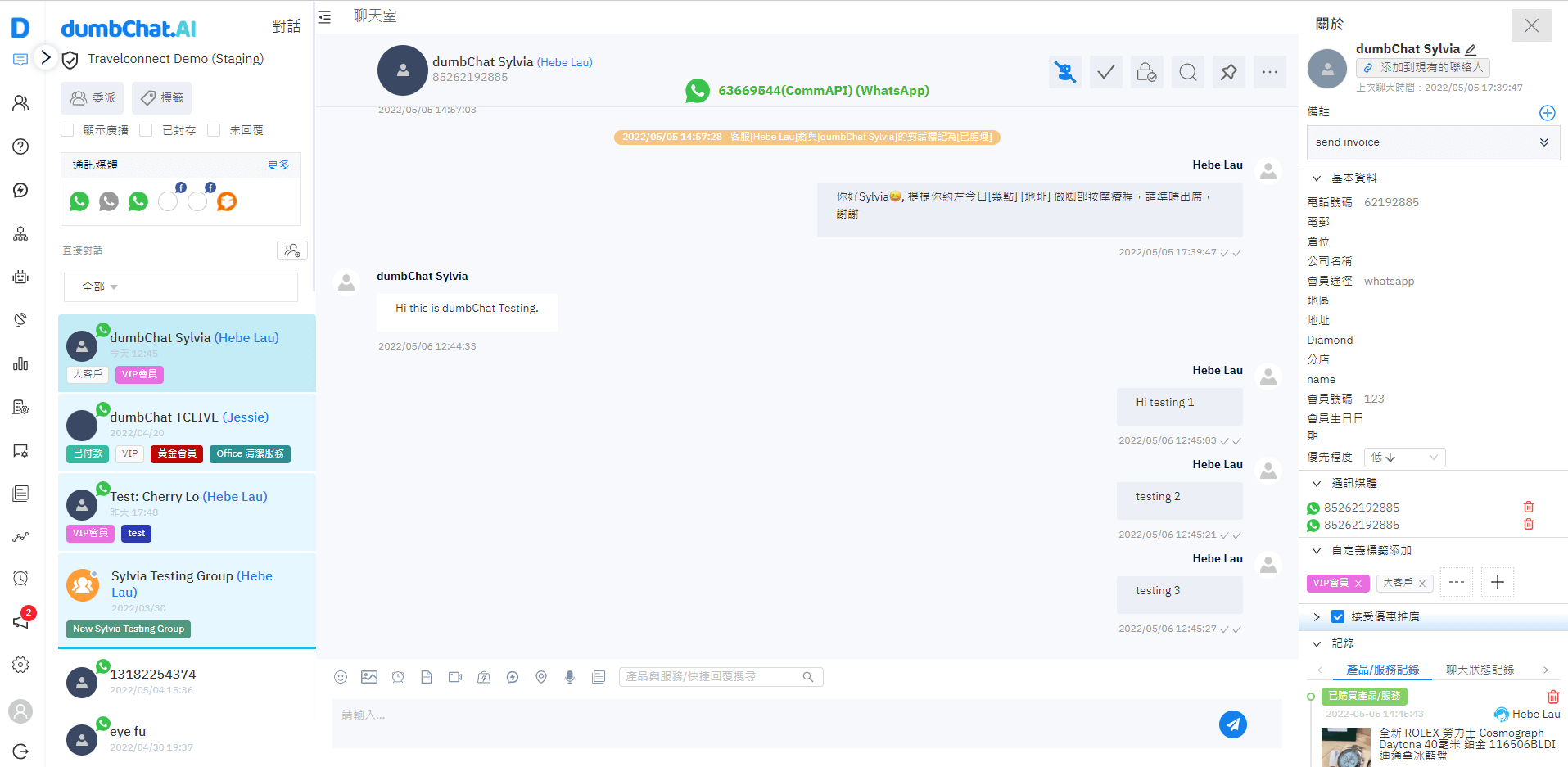Open the satellite broadcast sidebar icon

click(x=20, y=320)
